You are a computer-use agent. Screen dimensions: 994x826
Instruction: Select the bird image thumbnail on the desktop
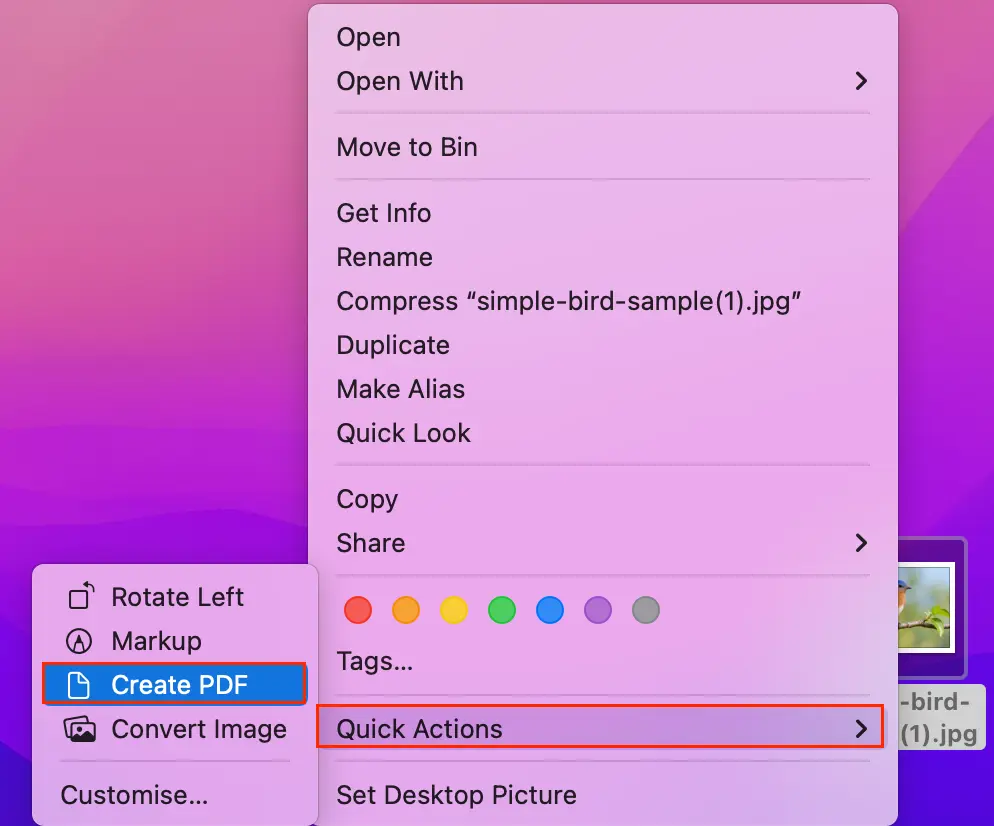tap(927, 607)
